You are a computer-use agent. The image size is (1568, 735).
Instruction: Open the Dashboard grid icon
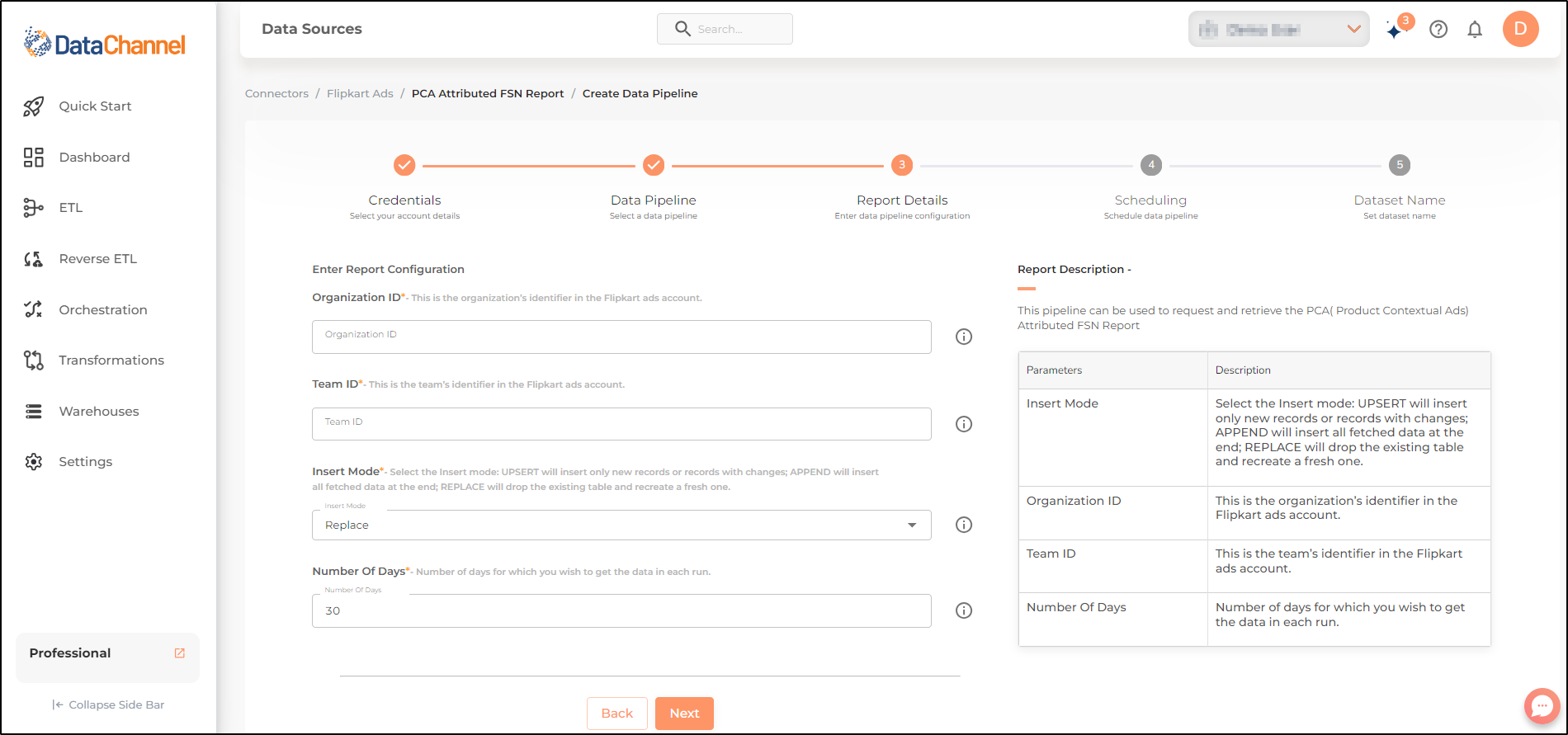coord(34,158)
